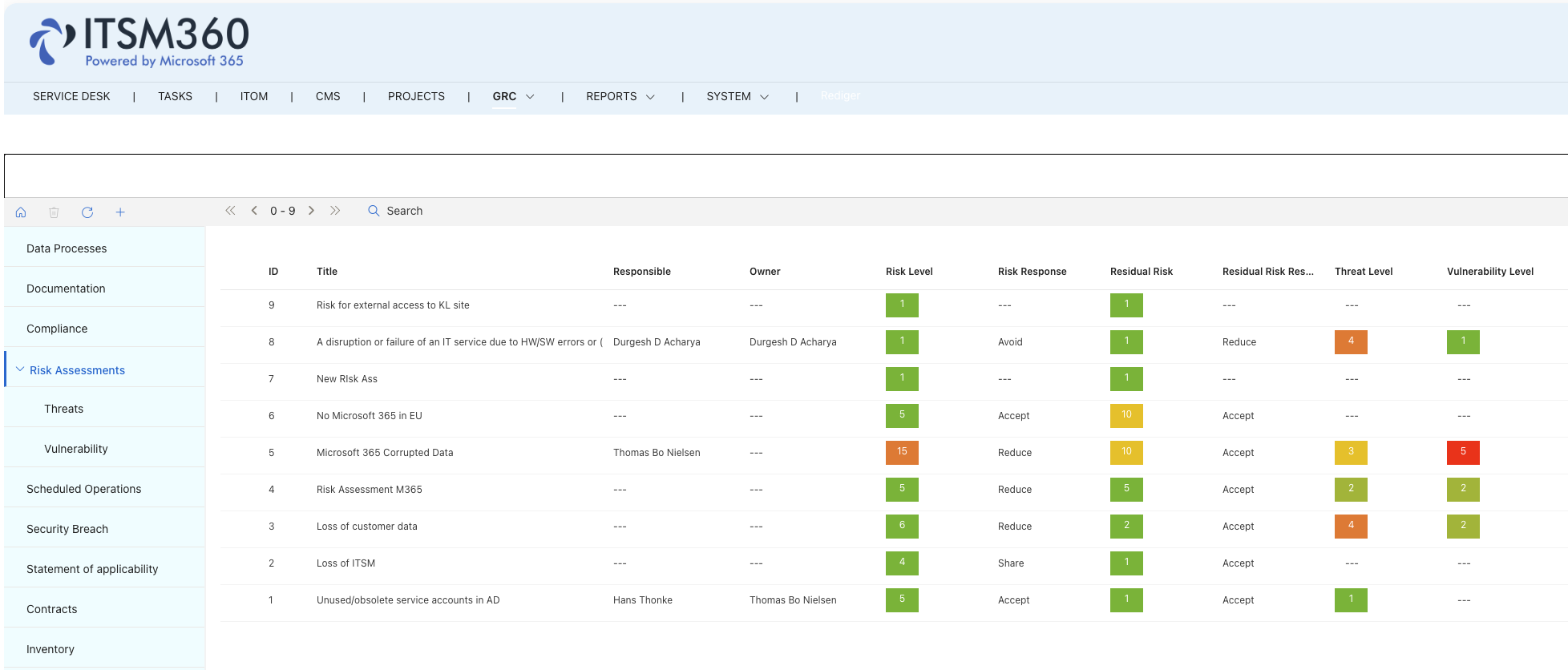Click the empty bordered box above toolbar

click(x=786, y=176)
